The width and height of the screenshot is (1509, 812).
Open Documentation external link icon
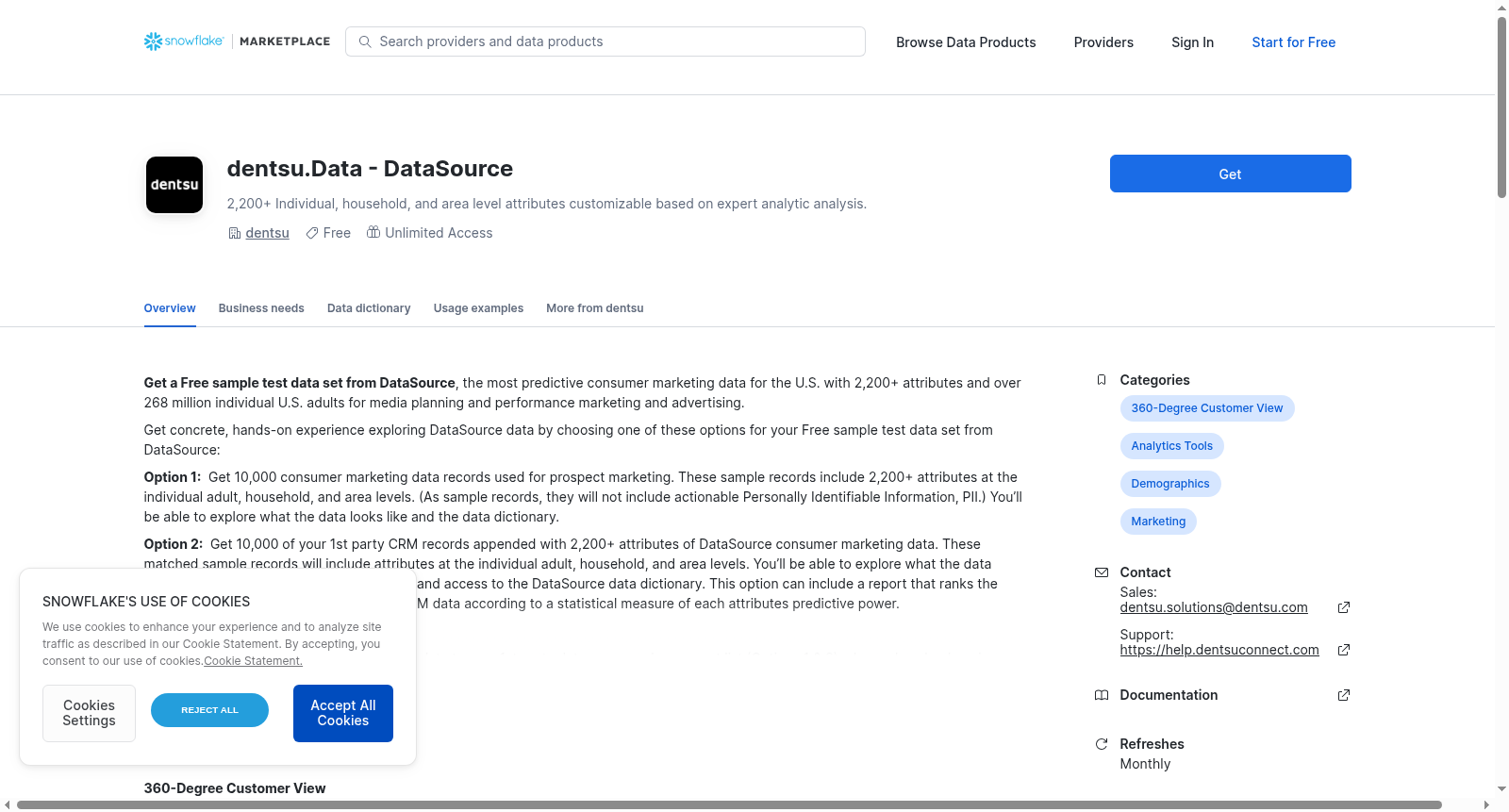tap(1344, 695)
